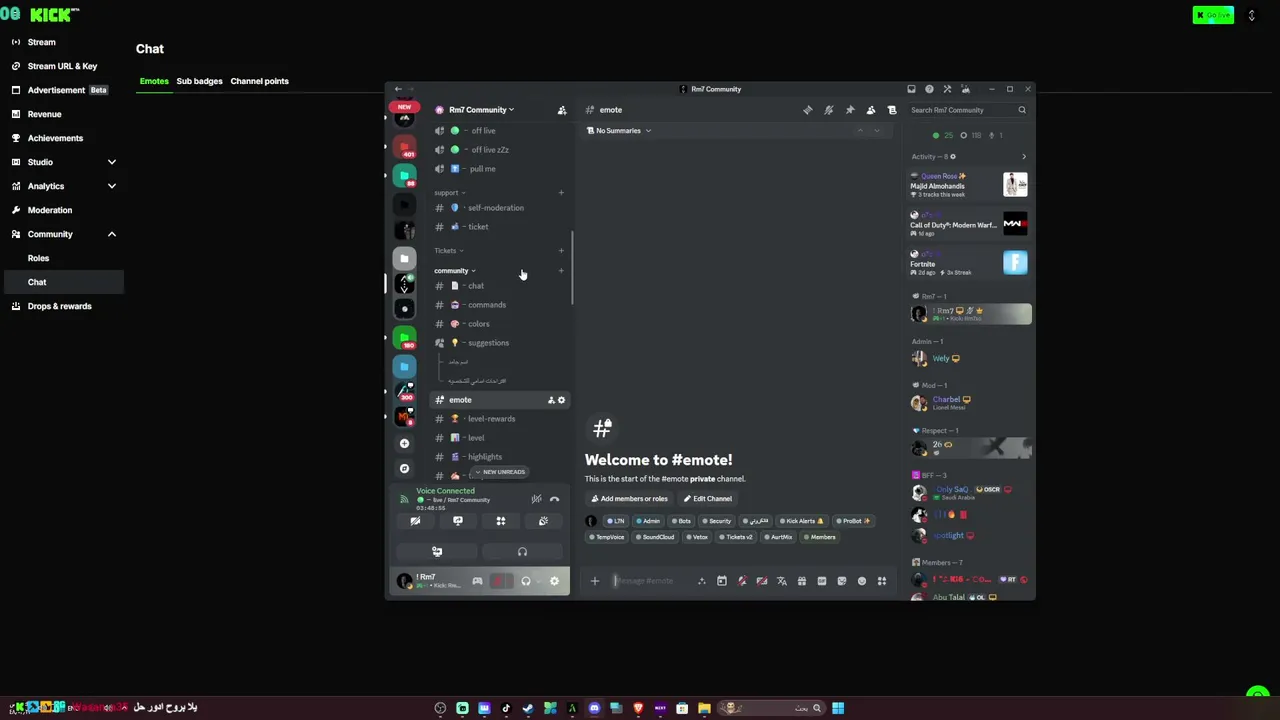Viewport: 1280px width, 720px height.
Task: Open the attachment plus button
Action: click(x=595, y=581)
